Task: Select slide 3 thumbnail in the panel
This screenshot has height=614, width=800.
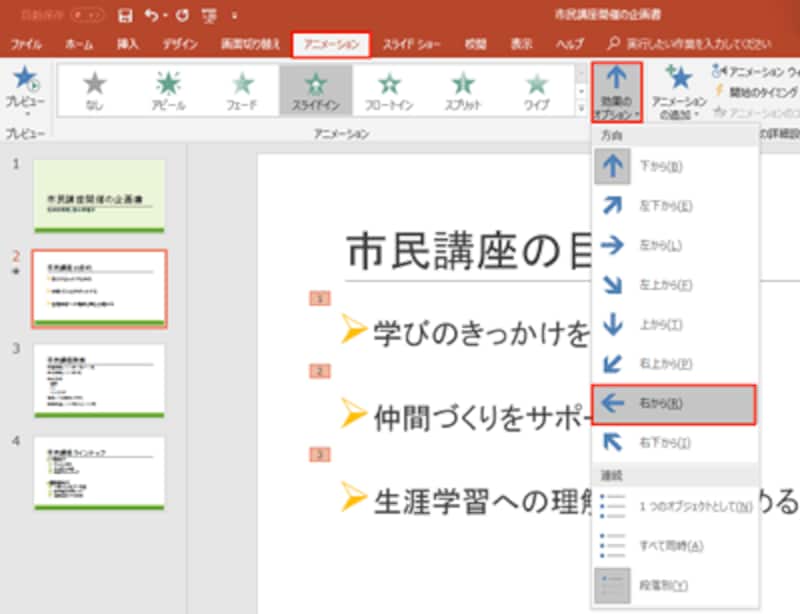Action: [99, 380]
